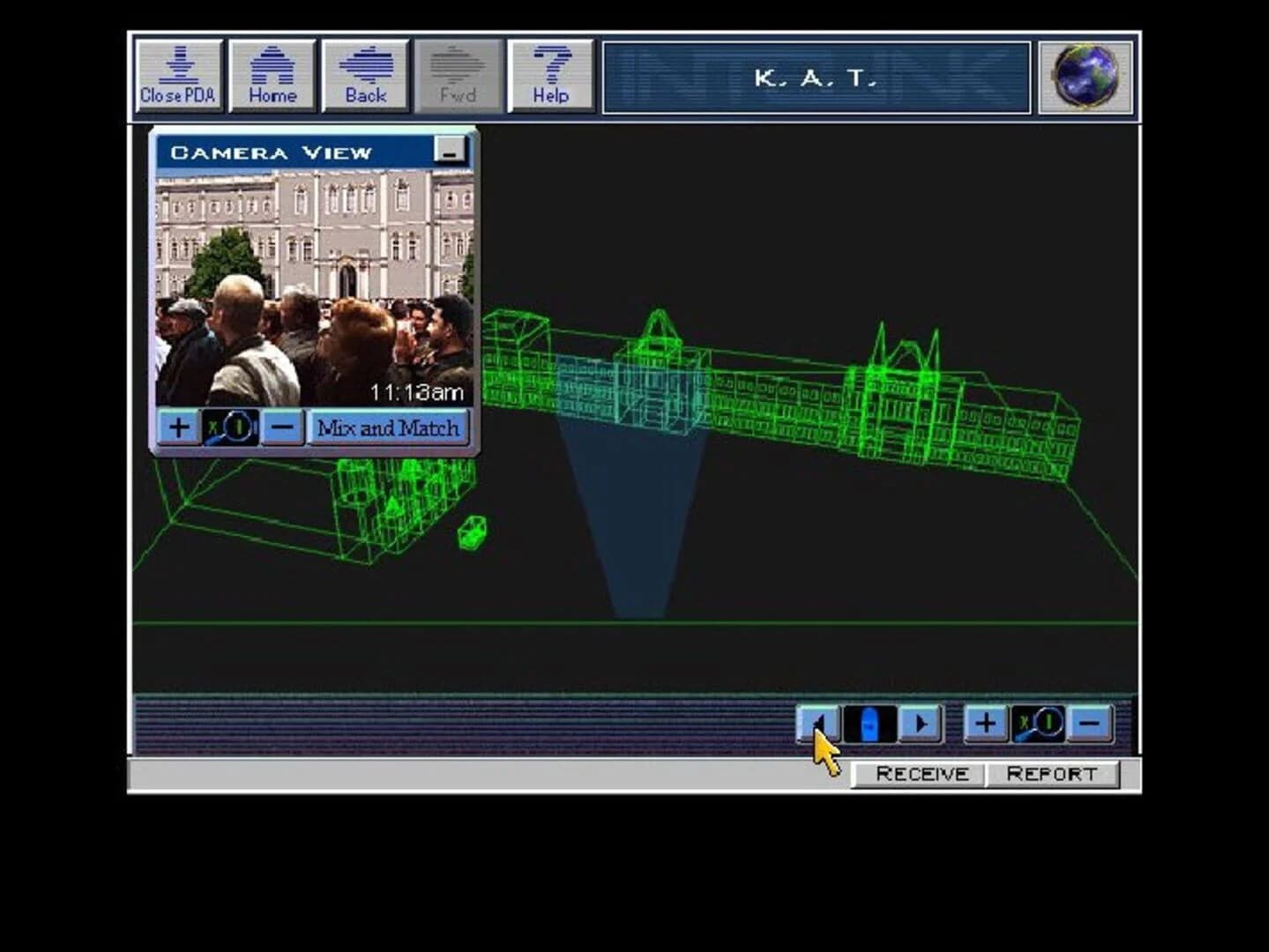1269x952 pixels.
Task: Open the REPORT button
Action: pyautogui.click(x=1054, y=773)
